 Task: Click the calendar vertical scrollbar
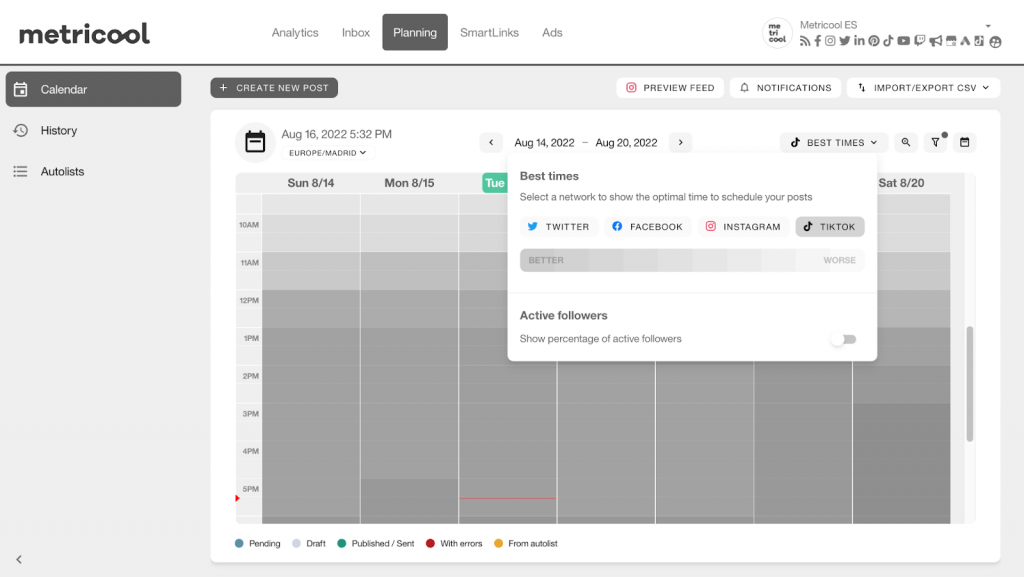970,384
